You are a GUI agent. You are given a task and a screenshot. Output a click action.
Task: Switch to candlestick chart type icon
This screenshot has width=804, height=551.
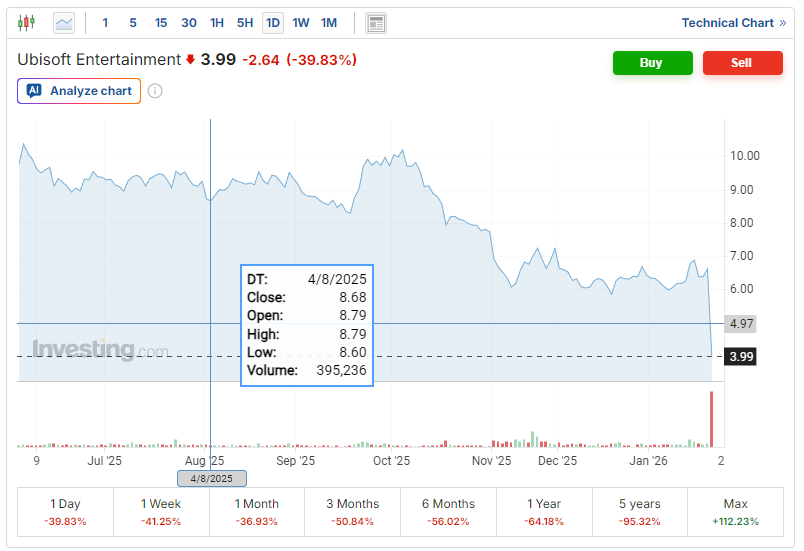[x=26, y=23]
